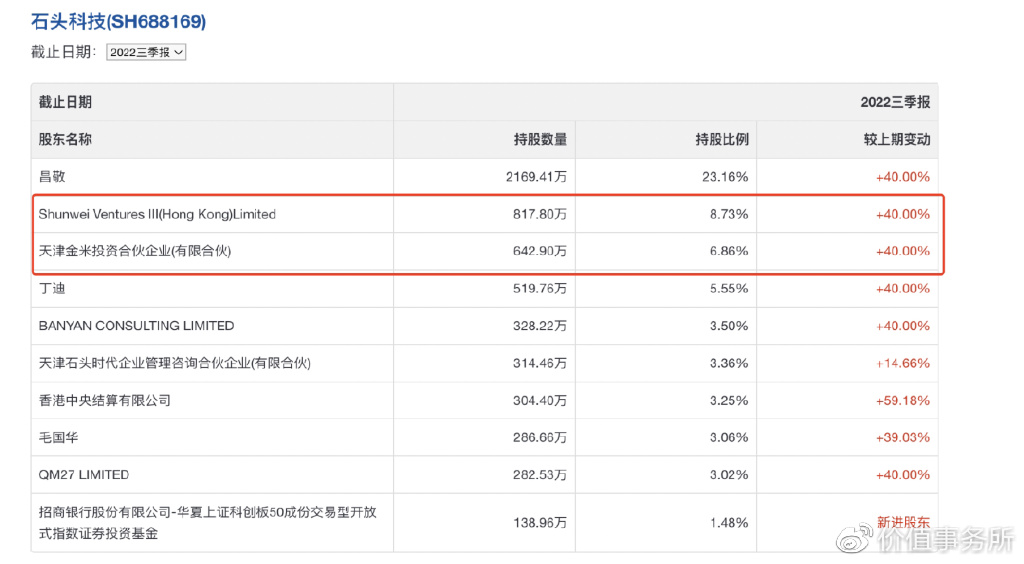Select 天津金米投资合伙企业(有限合伙) shareholder row
1024x564 pixels.
coord(135,251)
